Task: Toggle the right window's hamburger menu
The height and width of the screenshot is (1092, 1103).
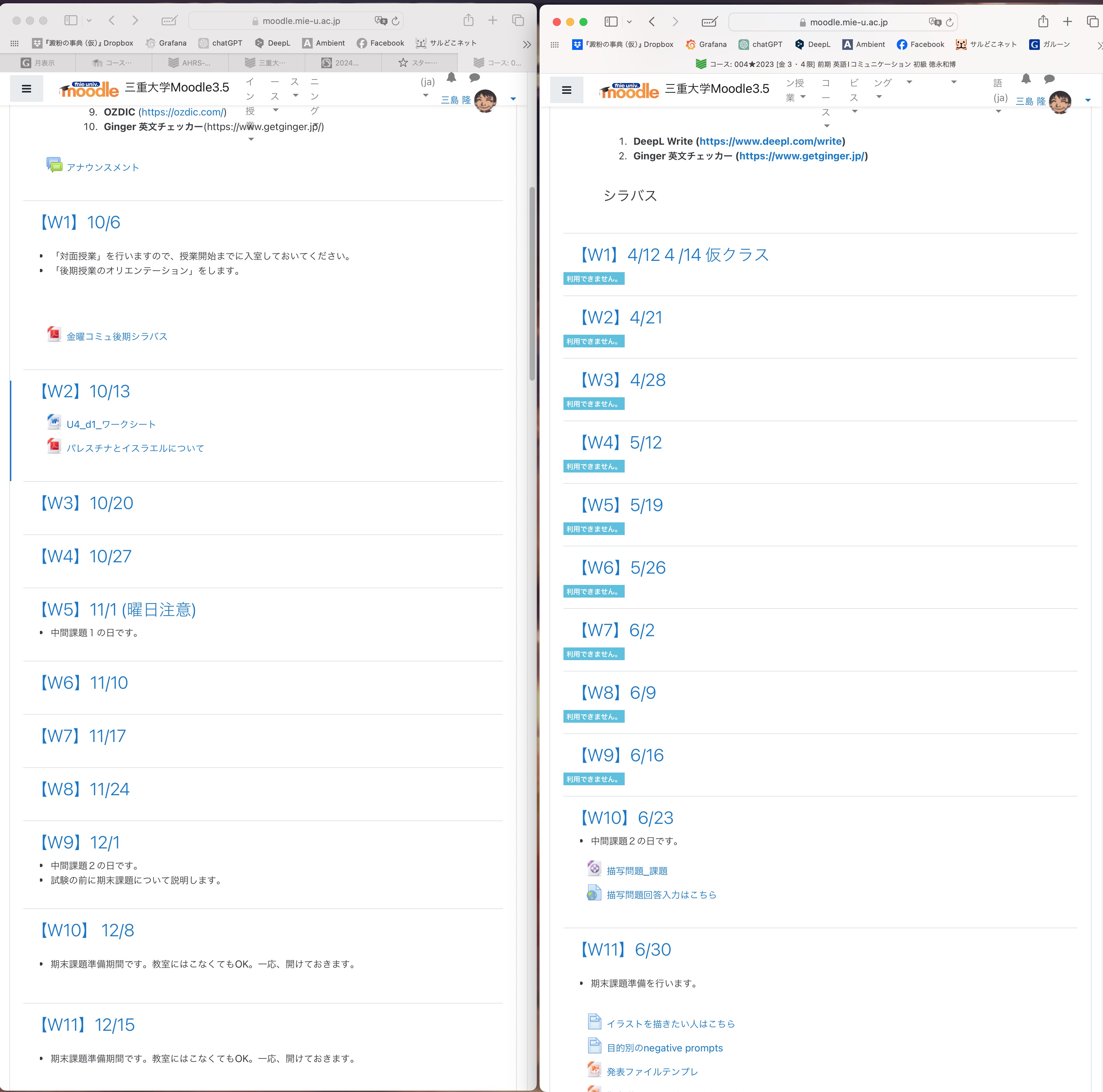Action: click(567, 90)
